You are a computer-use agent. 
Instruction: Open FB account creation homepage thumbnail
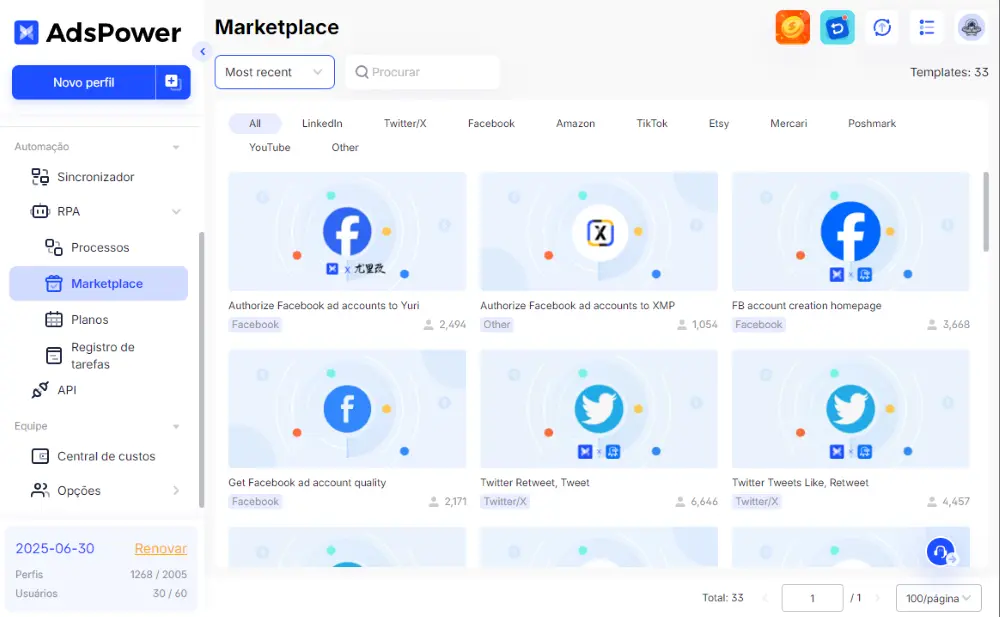tap(851, 232)
